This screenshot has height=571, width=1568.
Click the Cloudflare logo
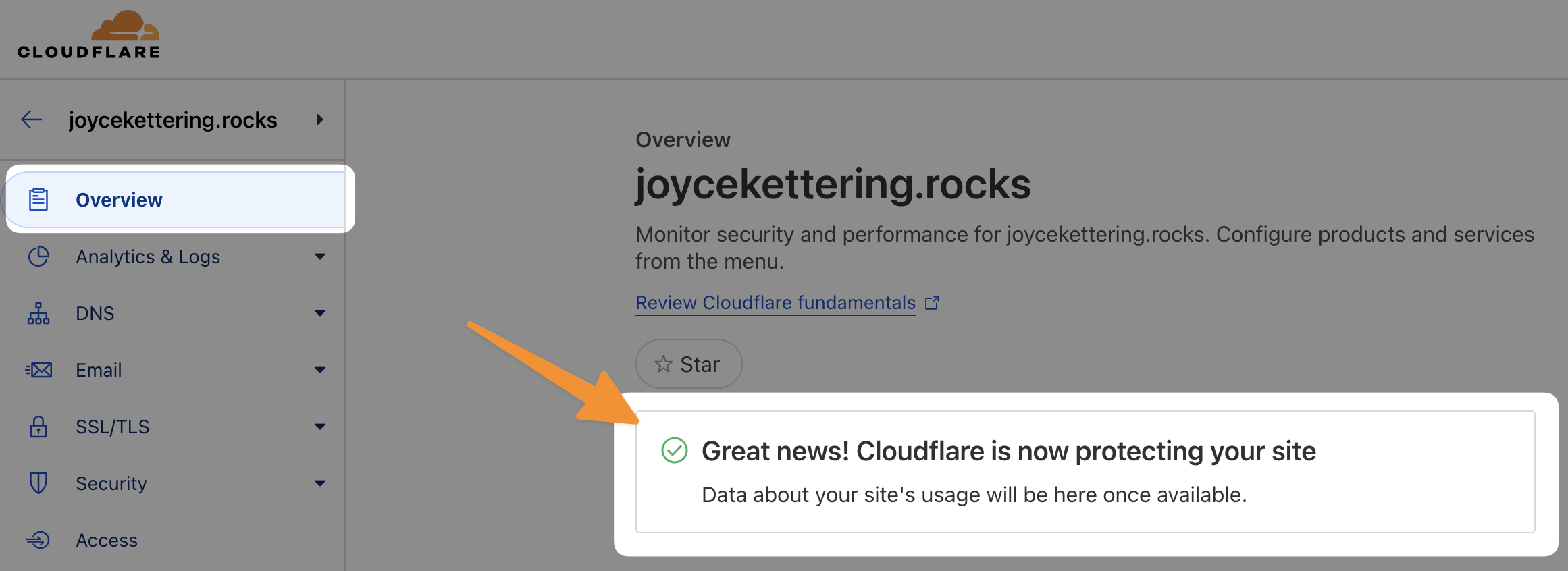pyautogui.click(x=88, y=34)
